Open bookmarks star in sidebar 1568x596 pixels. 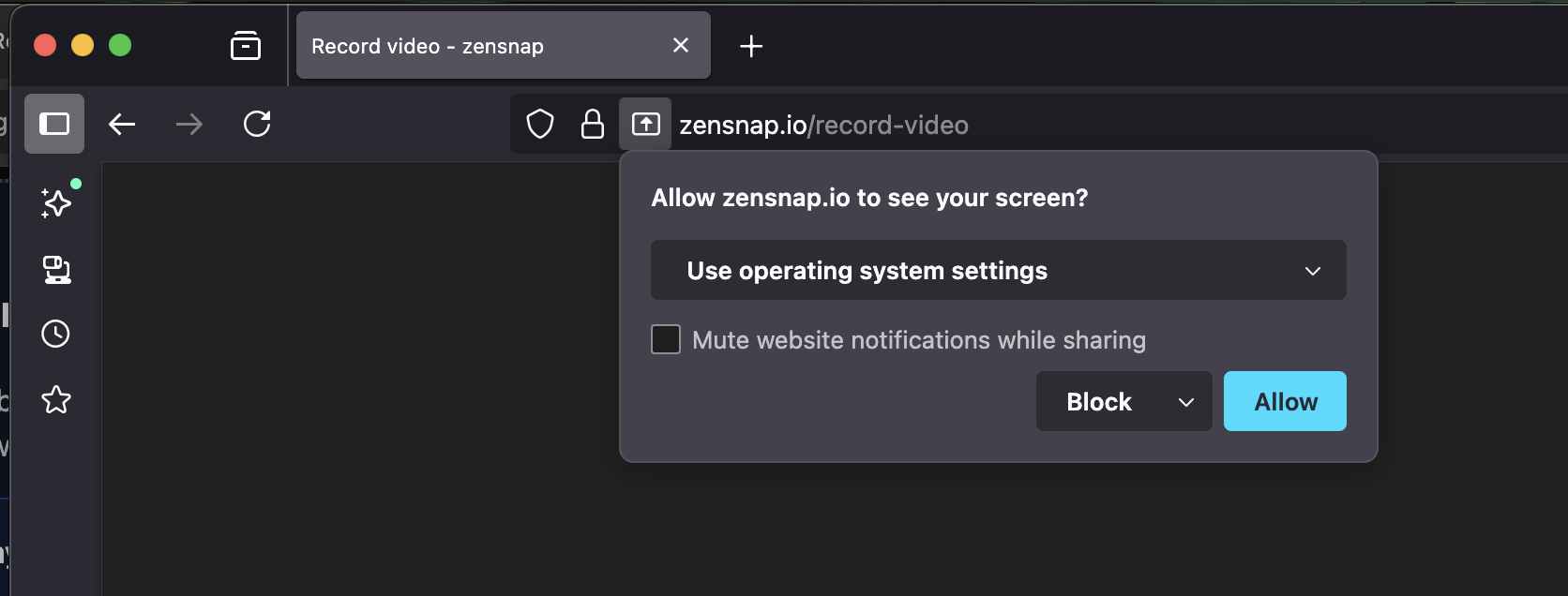coord(56,400)
